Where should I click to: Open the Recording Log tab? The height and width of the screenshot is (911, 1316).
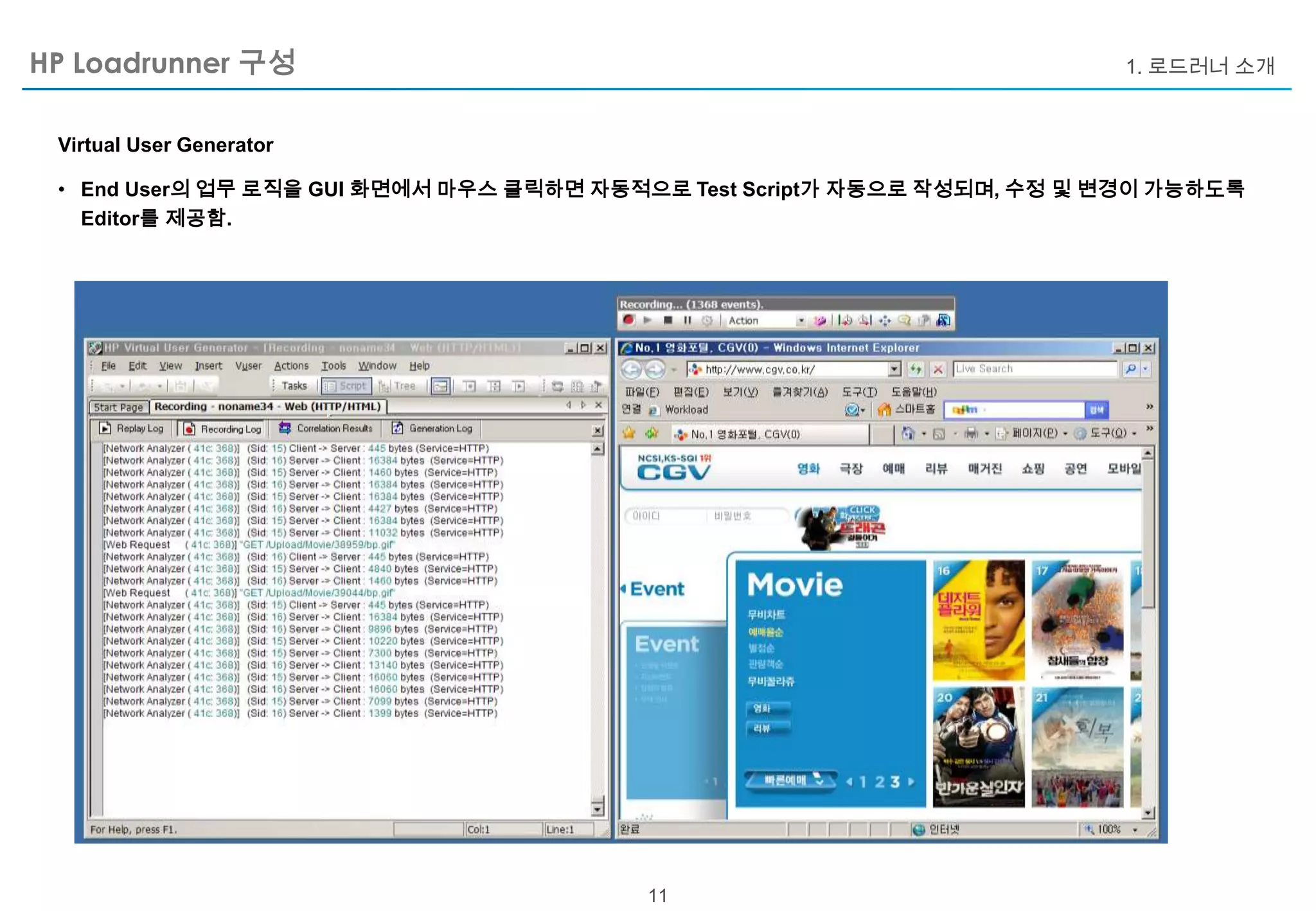(x=222, y=429)
